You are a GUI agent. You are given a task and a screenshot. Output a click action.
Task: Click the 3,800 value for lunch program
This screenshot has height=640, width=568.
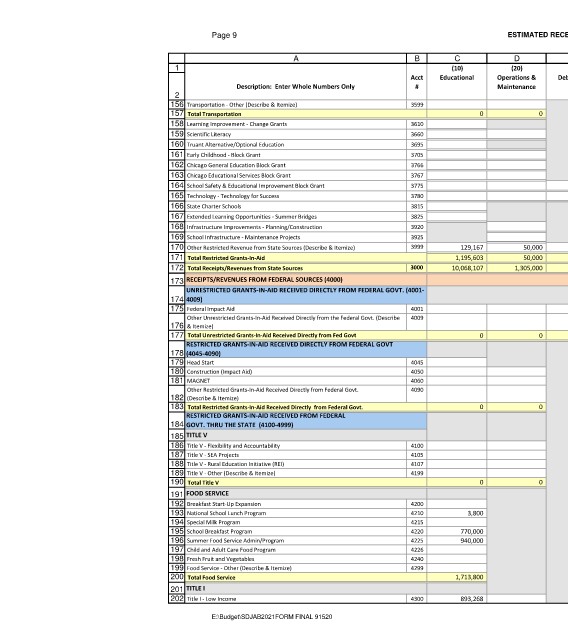pyautogui.click(x=476, y=513)
